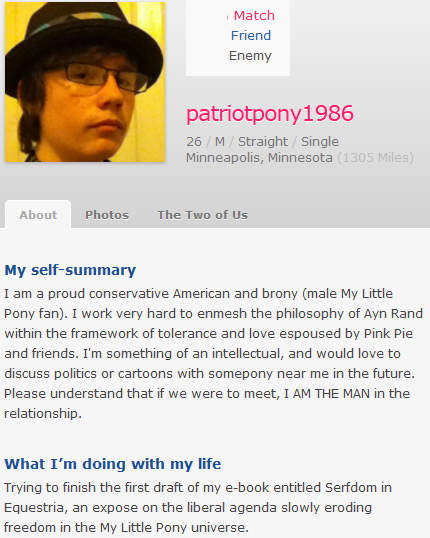
Task: Switch to the Photos tab
Action: coord(107,215)
